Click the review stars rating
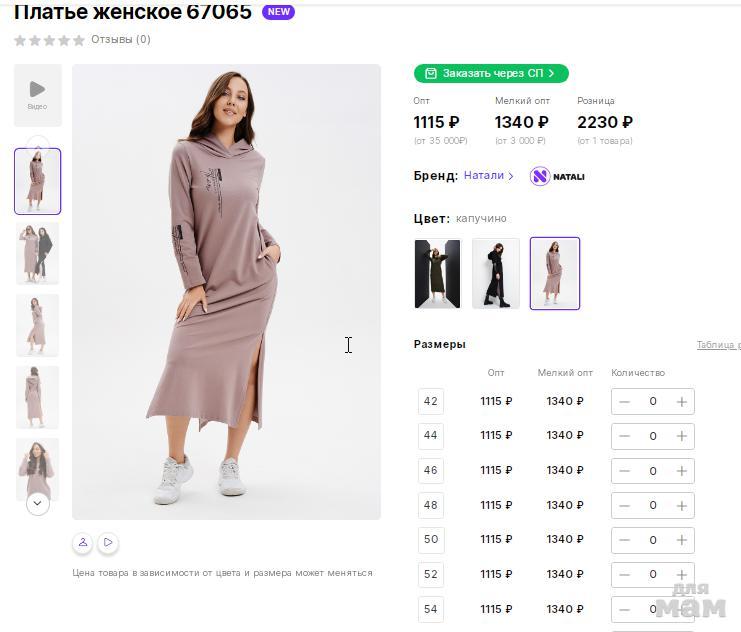Viewport: 741px width, 632px height. pos(49,40)
